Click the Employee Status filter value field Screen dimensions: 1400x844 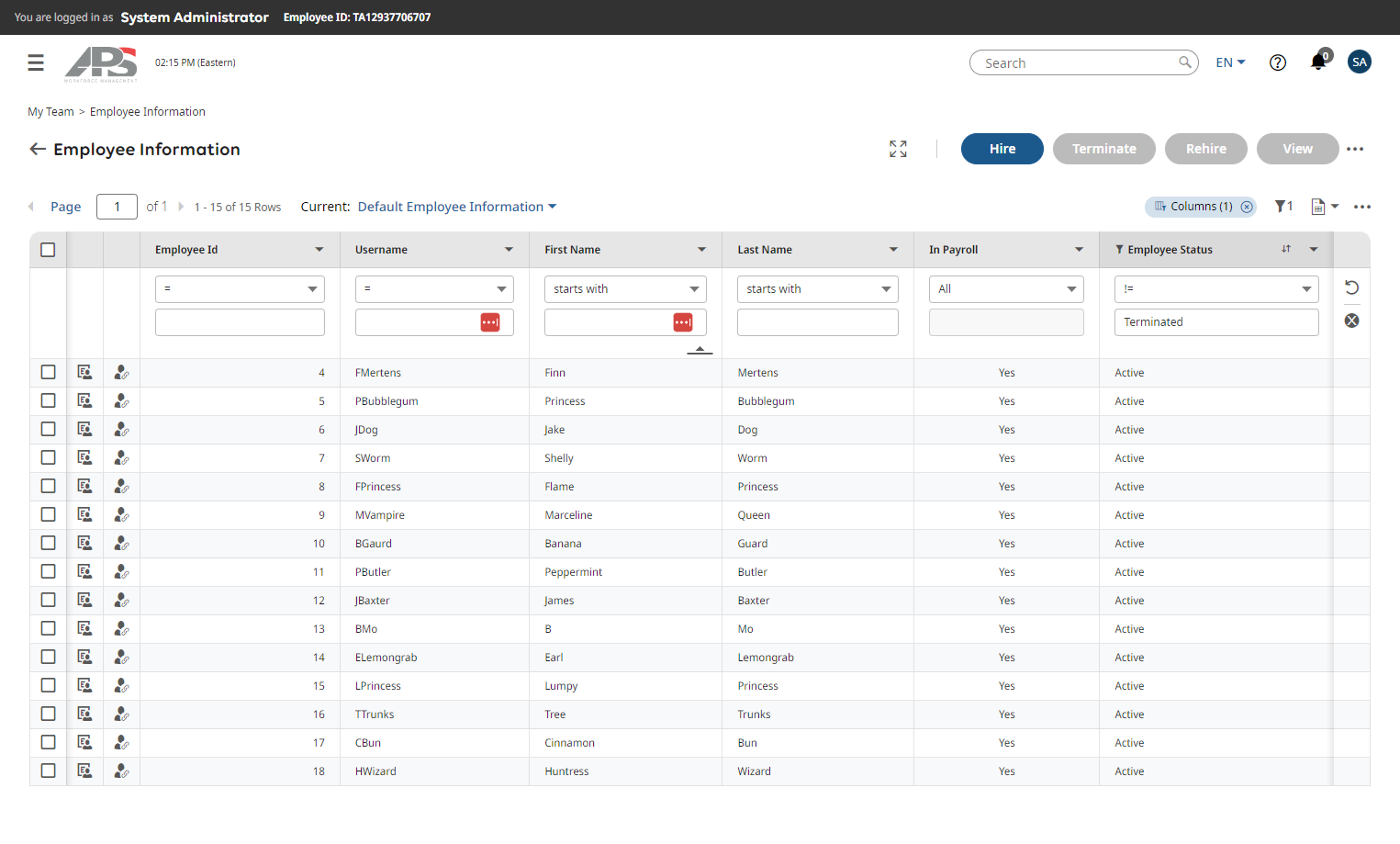pyautogui.click(x=1216, y=322)
